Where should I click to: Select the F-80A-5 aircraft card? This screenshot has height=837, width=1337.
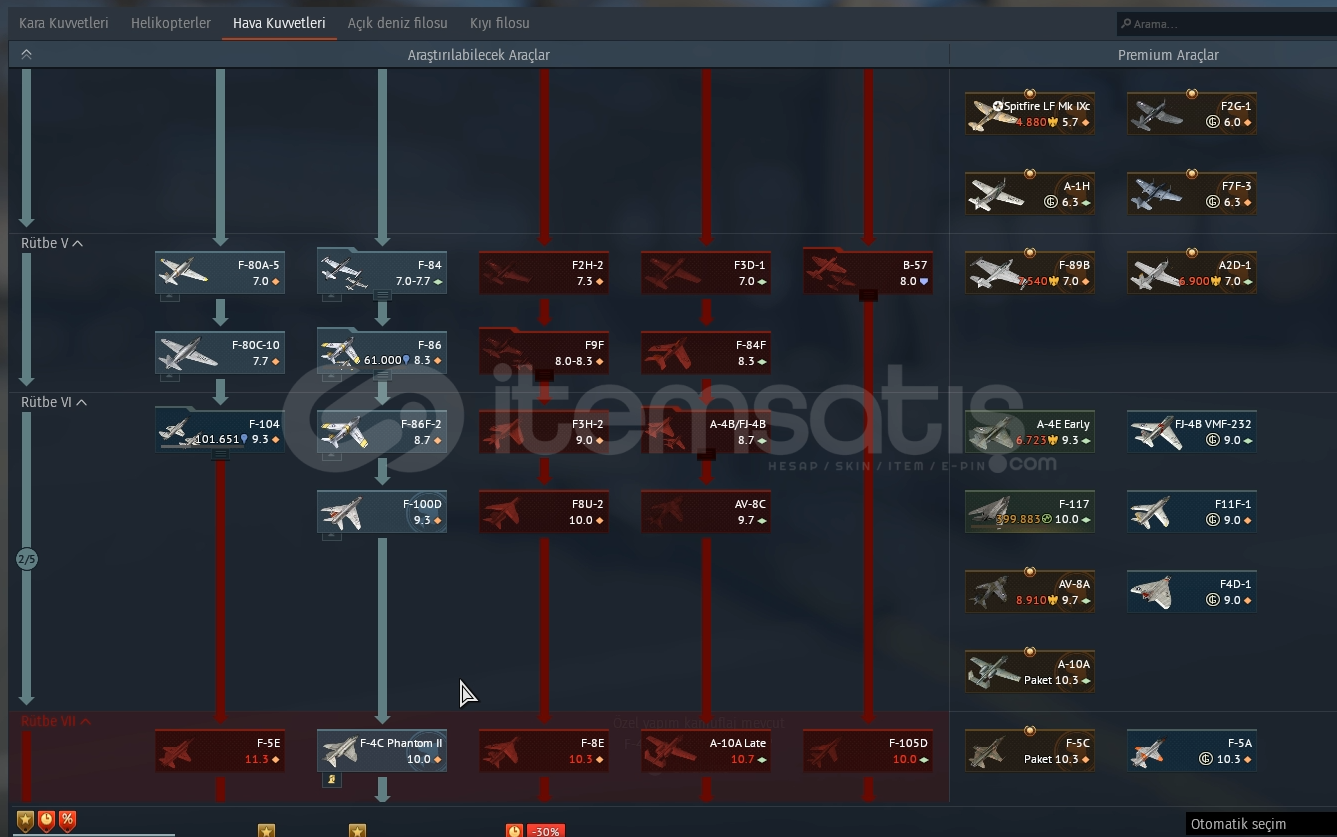[220, 272]
